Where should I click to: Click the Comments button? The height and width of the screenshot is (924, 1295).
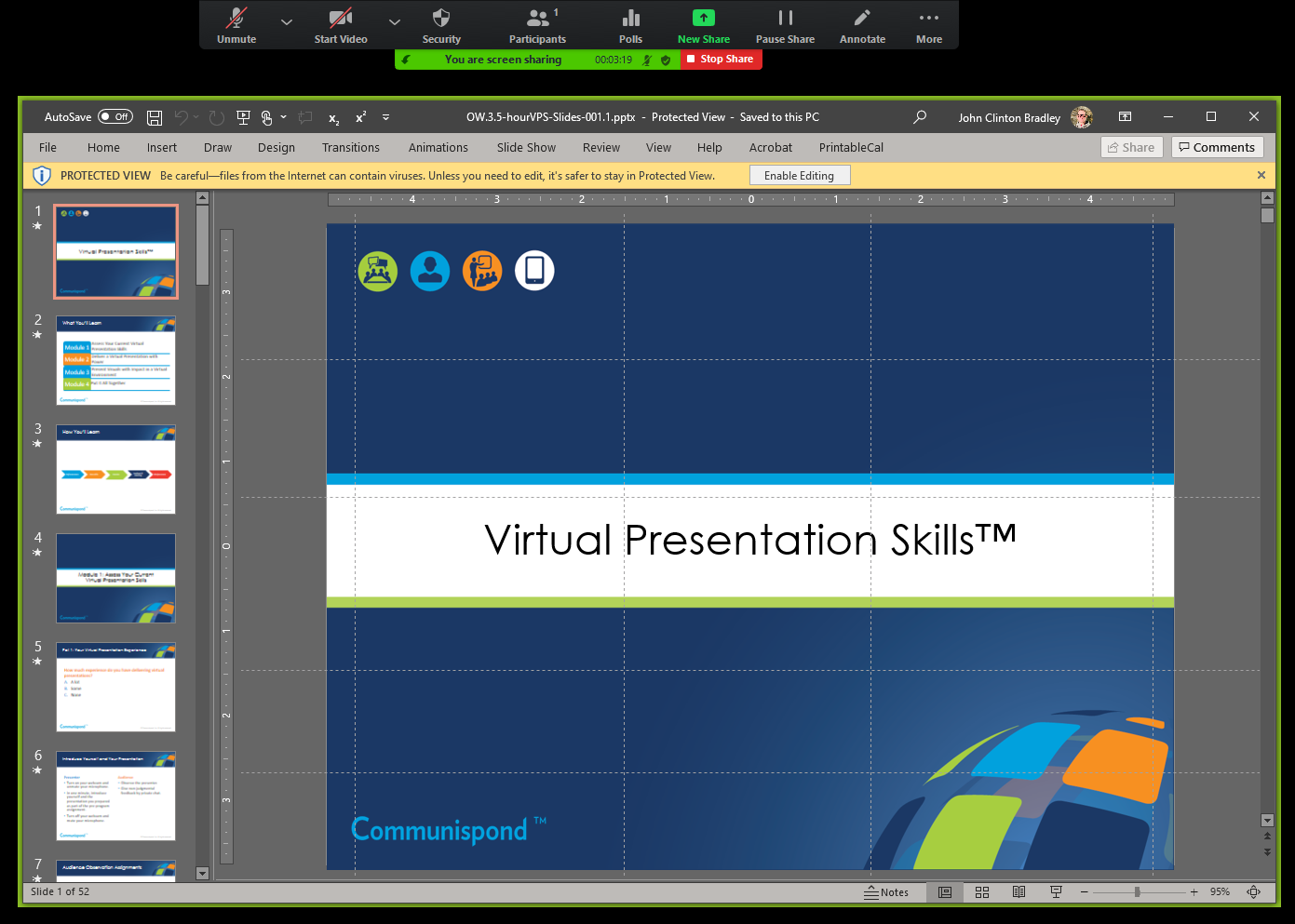click(x=1217, y=148)
